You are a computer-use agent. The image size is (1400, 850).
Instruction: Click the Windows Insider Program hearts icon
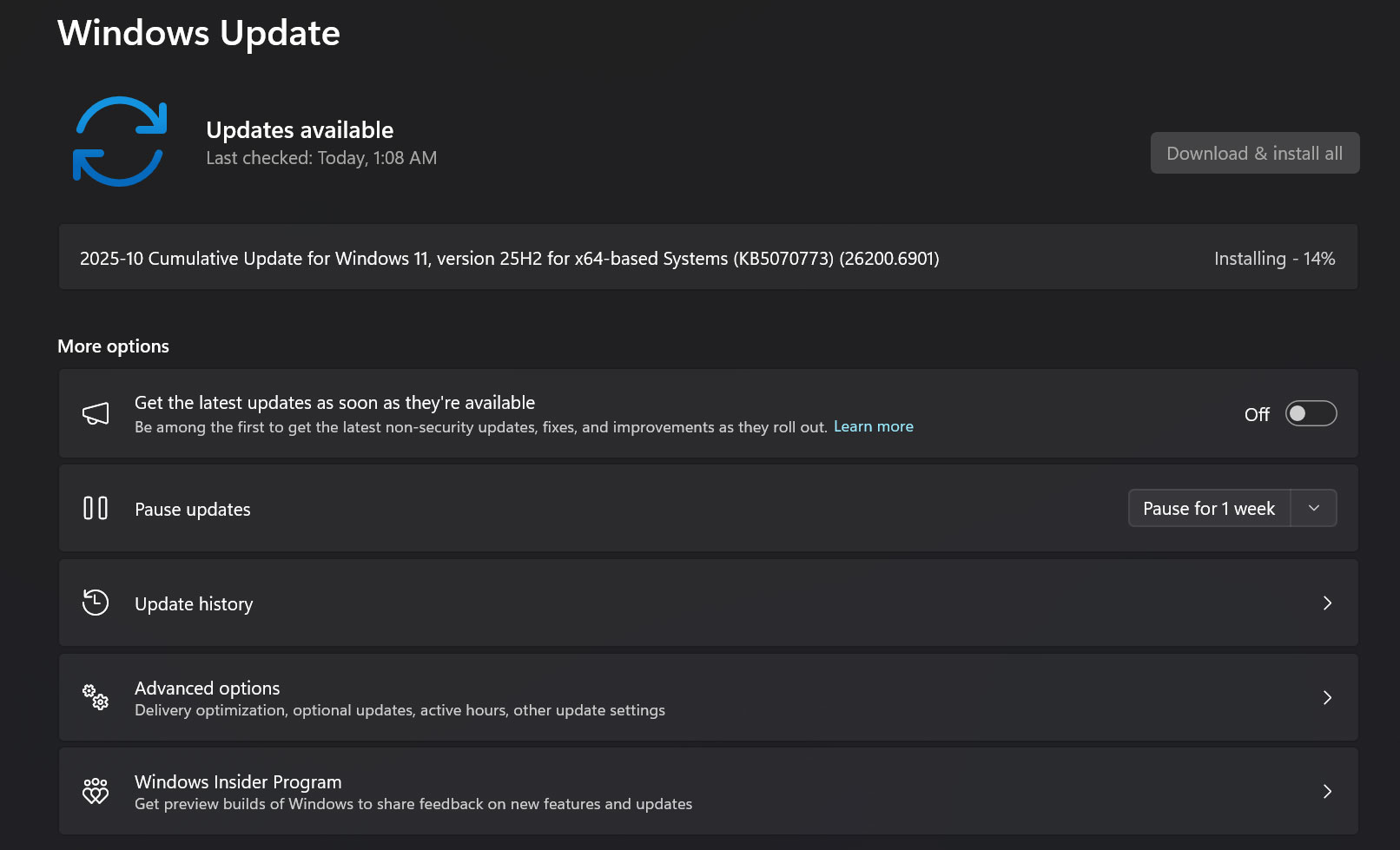[x=96, y=791]
